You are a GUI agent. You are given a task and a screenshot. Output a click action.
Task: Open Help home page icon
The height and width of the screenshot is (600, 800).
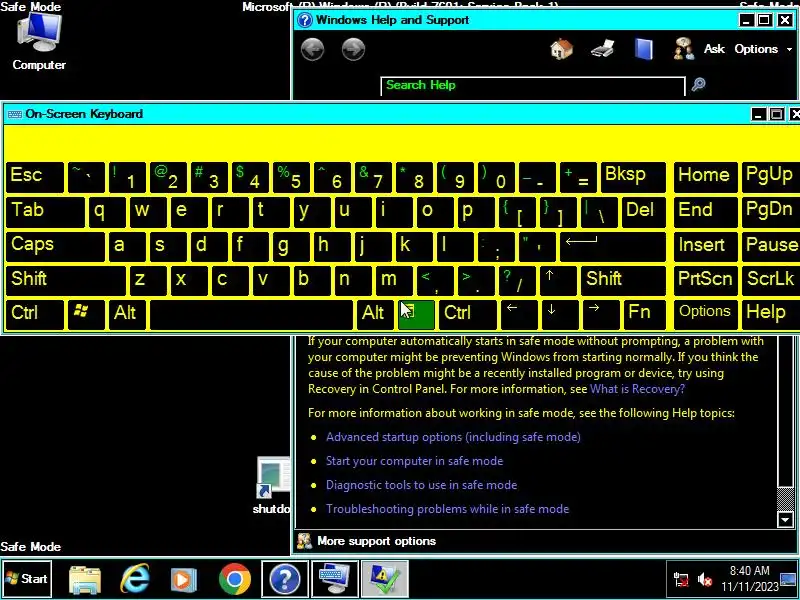point(561,49)
